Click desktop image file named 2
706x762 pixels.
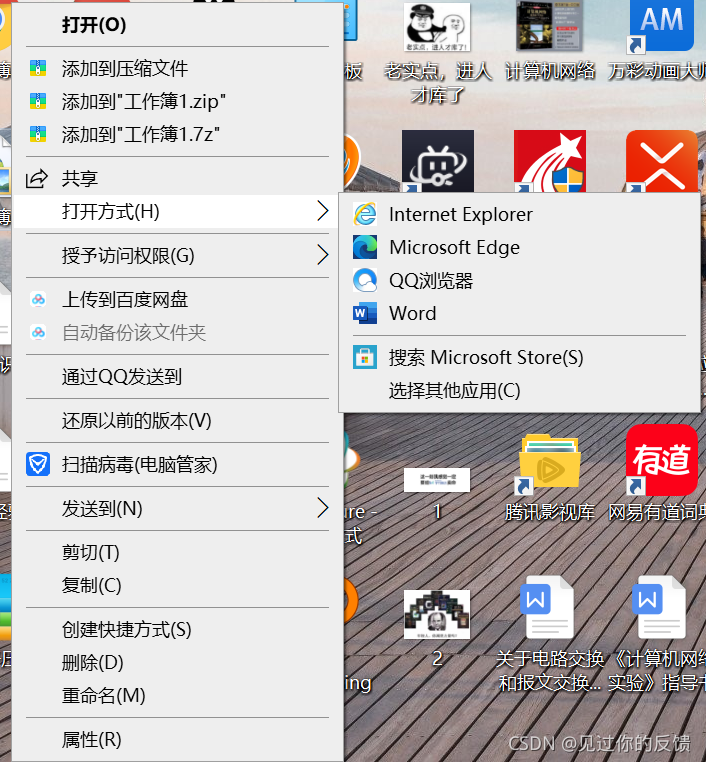(437, 614)
